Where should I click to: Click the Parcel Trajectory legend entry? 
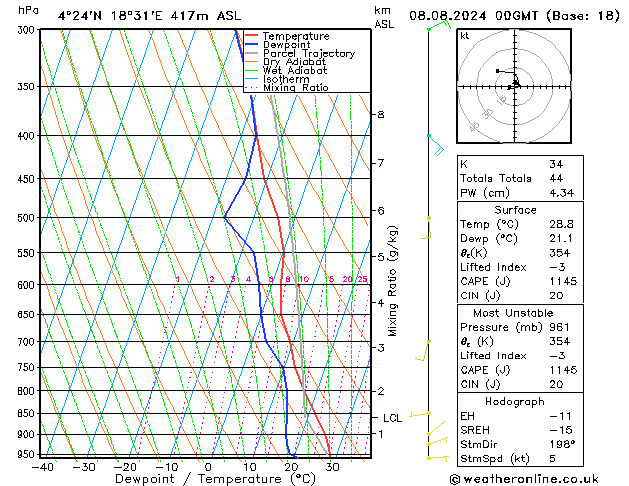pos(300,53)
